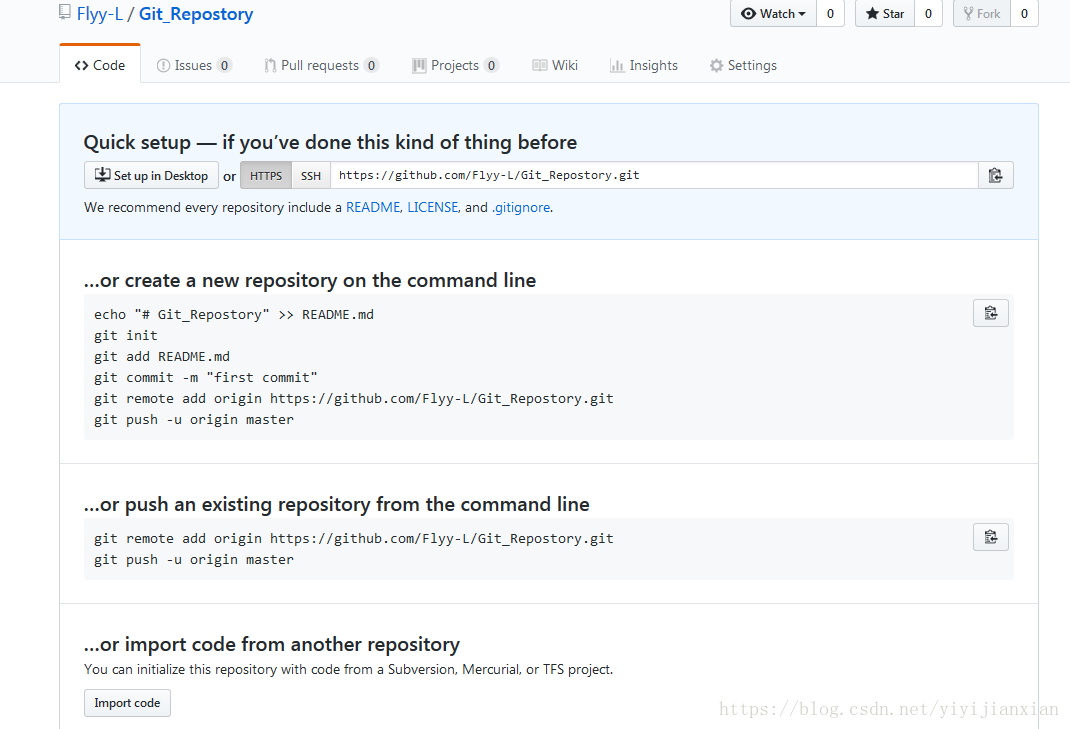The height and width of the screenshot is (729, 1070).
Task: Open the .gitignore link
Action: (x=521, y=208)
